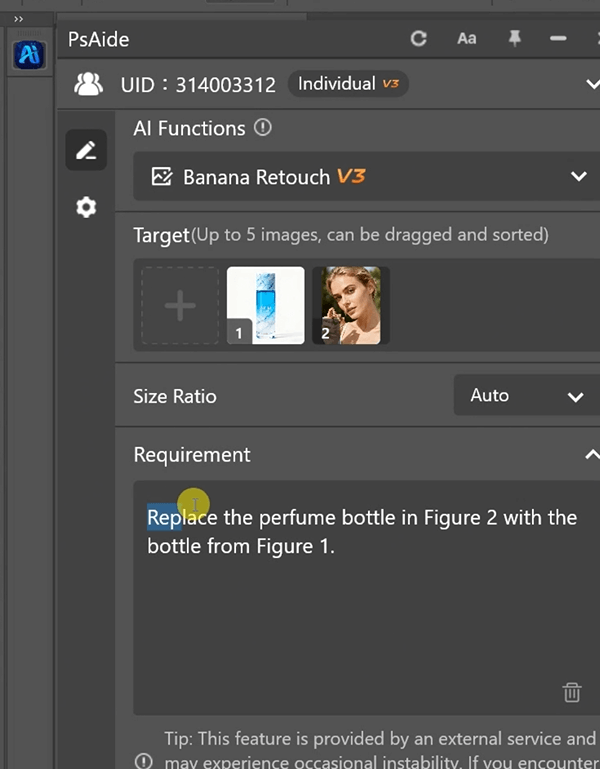The height and width of the screenshot is (769, 600).
Task: Clear the requirement text with trash icon
Action: (571, 692)
